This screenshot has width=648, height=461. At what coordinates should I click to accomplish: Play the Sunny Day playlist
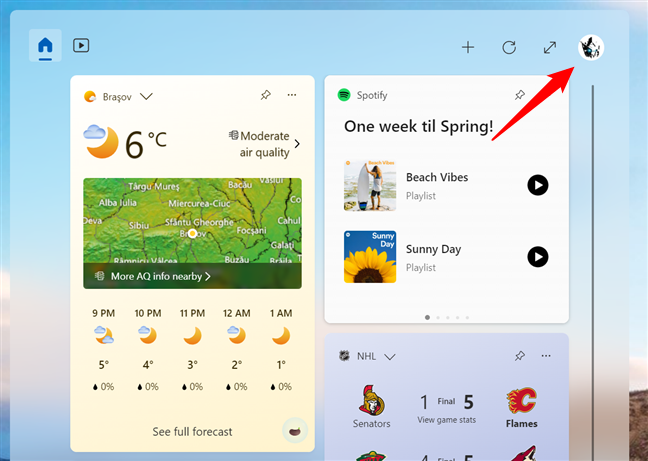click(x=538, y=257)
